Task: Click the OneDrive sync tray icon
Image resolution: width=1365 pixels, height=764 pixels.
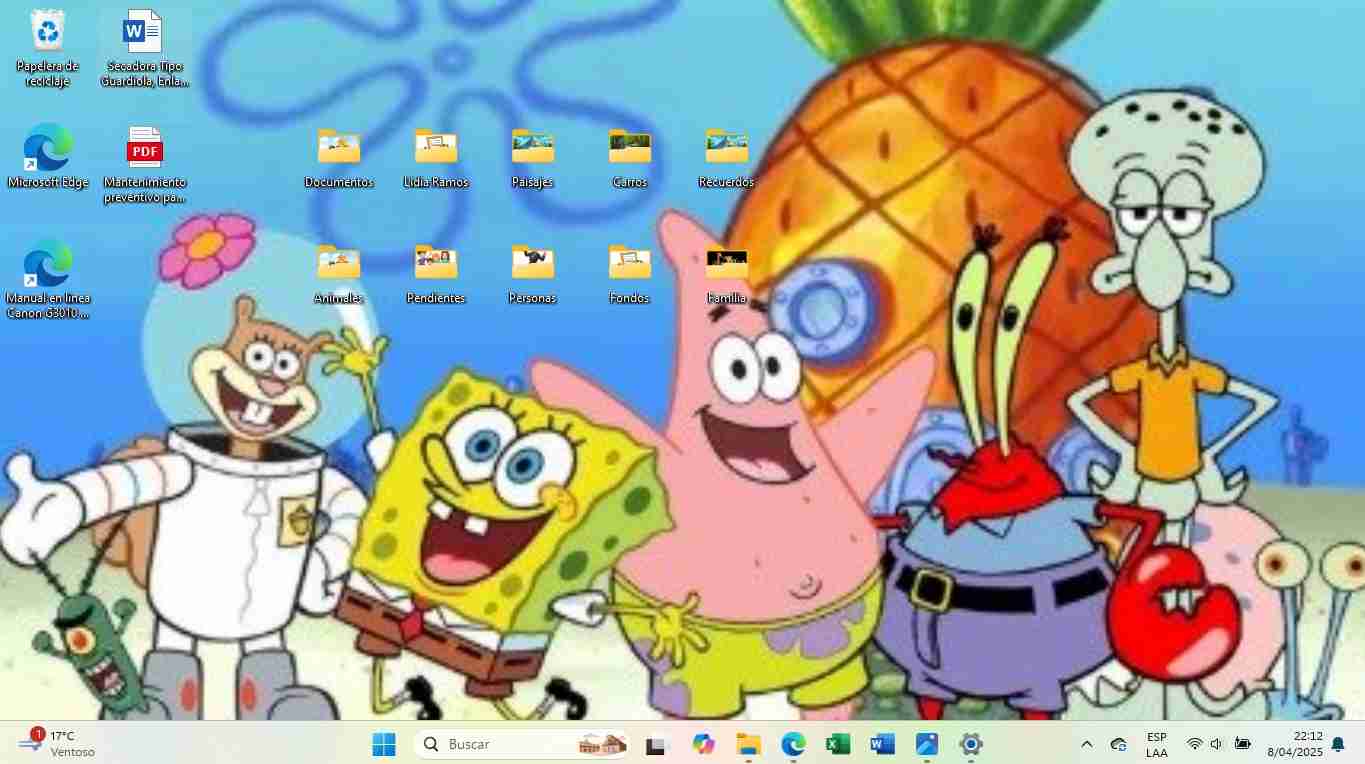Action: click(x=1119, y=744)
